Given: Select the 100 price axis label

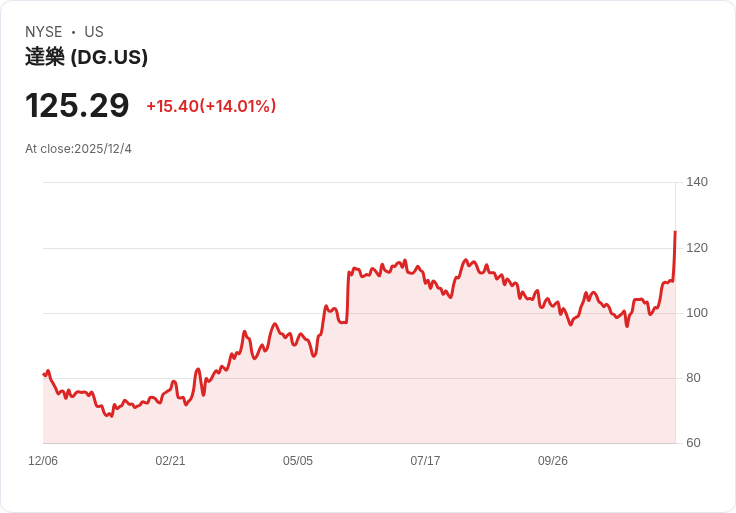Looking at the screenshot, I should tap(697, 313).
